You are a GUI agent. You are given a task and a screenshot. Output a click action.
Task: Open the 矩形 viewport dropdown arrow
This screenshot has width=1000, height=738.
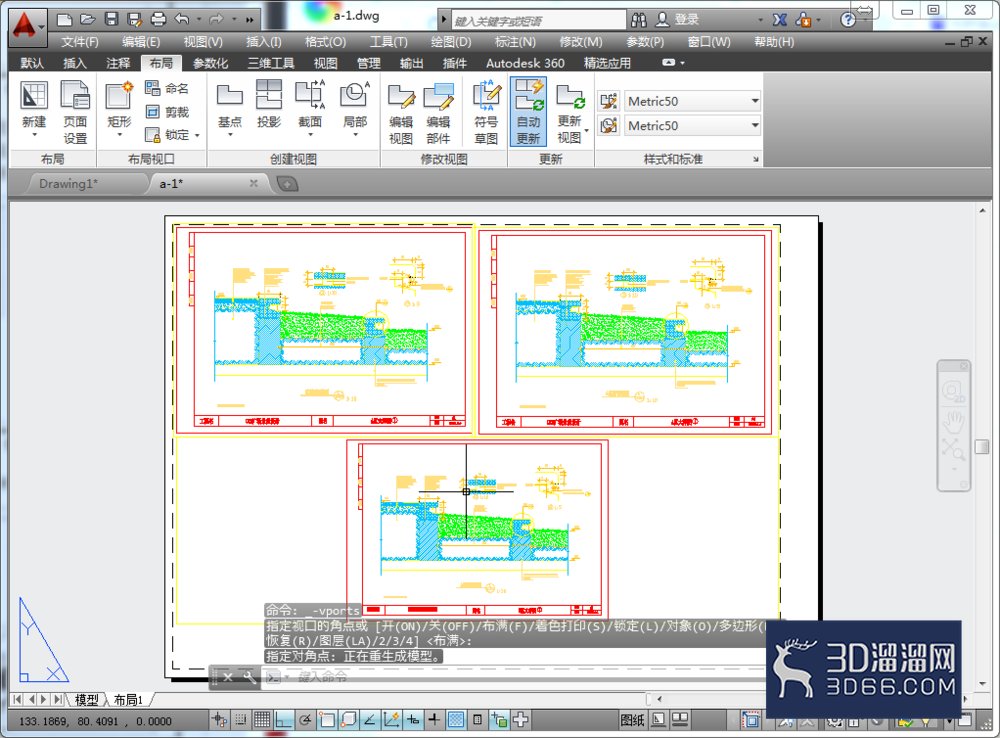pyautogui.click(x=119, y=135)
